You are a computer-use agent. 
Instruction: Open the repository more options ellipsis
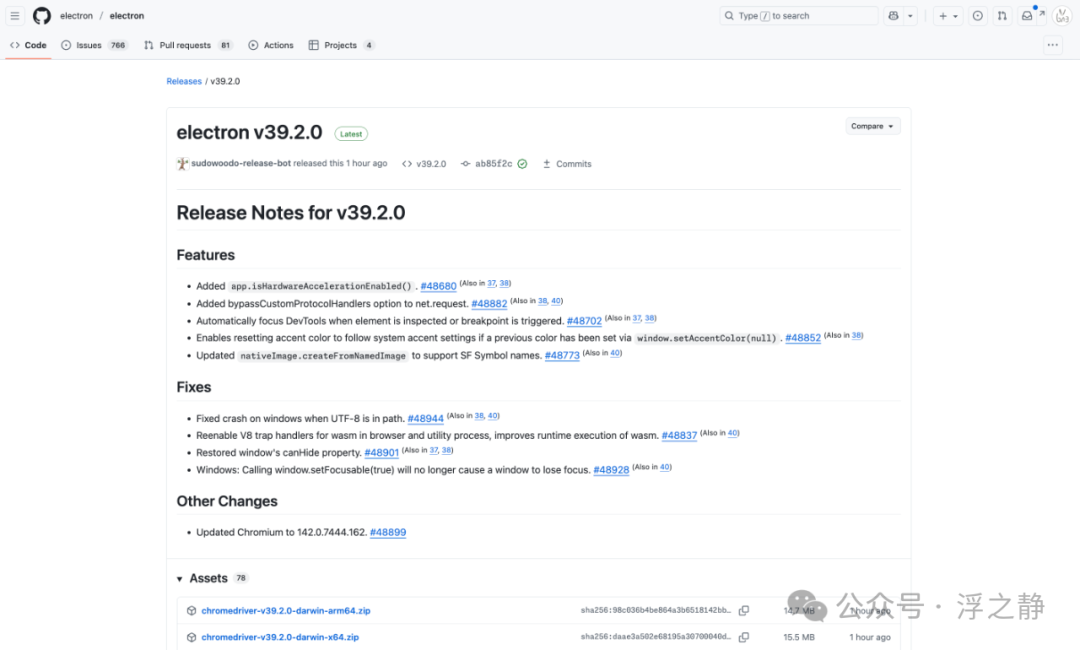[x=1052, y=45]
